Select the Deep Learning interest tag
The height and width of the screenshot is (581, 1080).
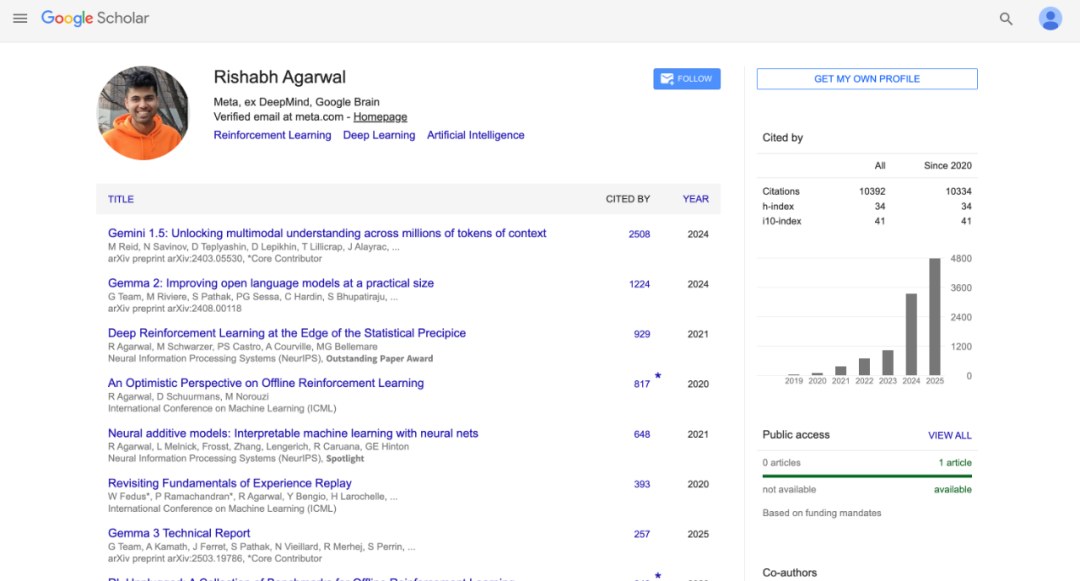[x=379, y=135]
